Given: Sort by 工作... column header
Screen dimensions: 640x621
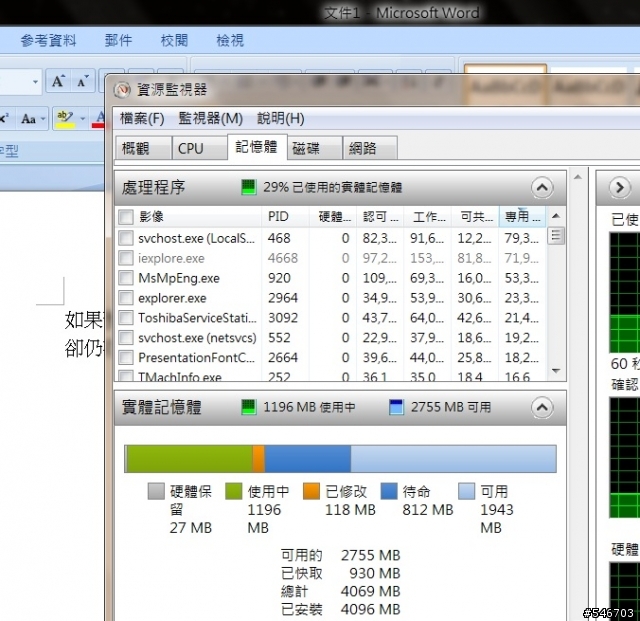Looking at the screenshot, I should point(427,216).
